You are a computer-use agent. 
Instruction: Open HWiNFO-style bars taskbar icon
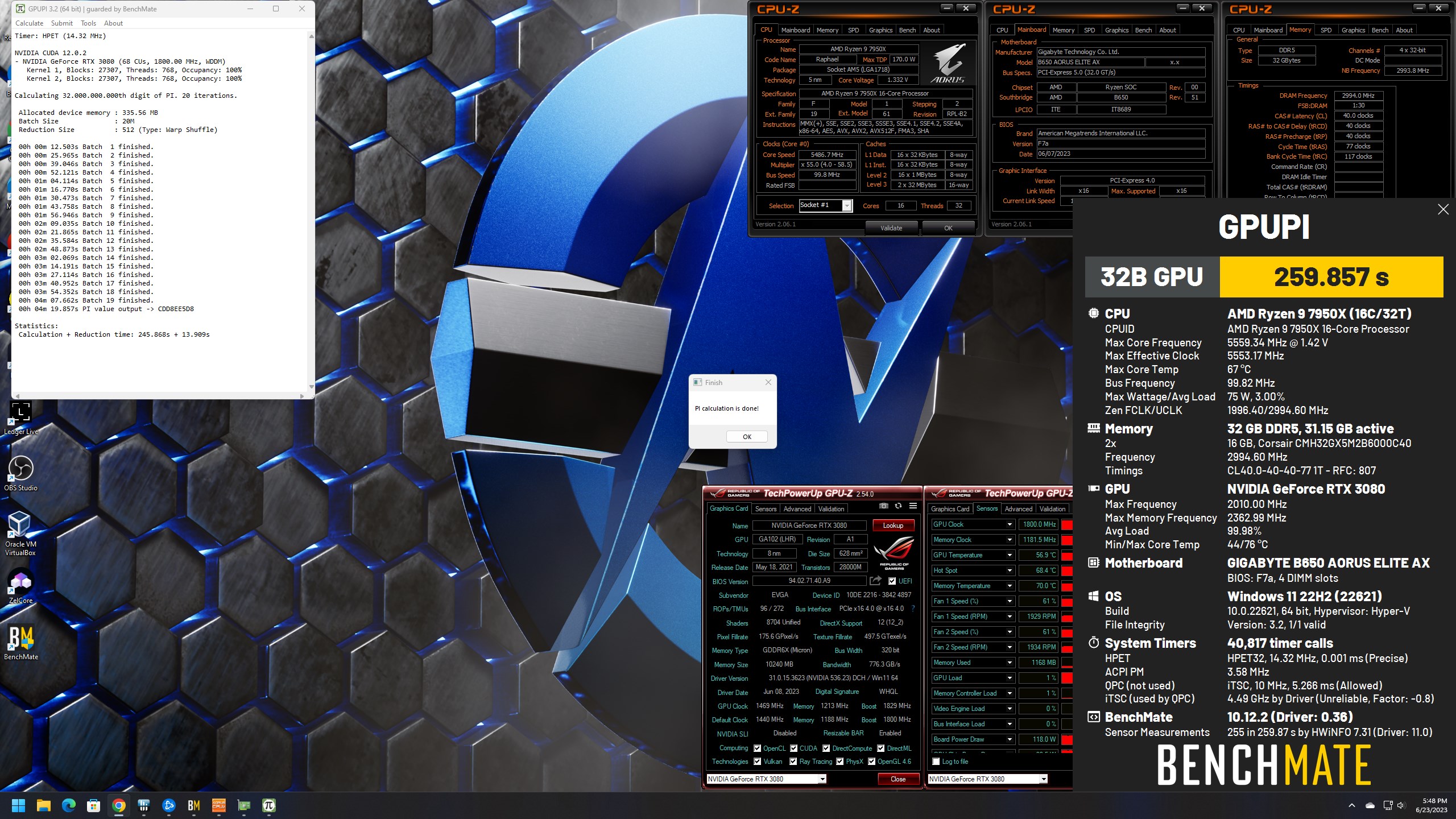click(x=144, y=805)
